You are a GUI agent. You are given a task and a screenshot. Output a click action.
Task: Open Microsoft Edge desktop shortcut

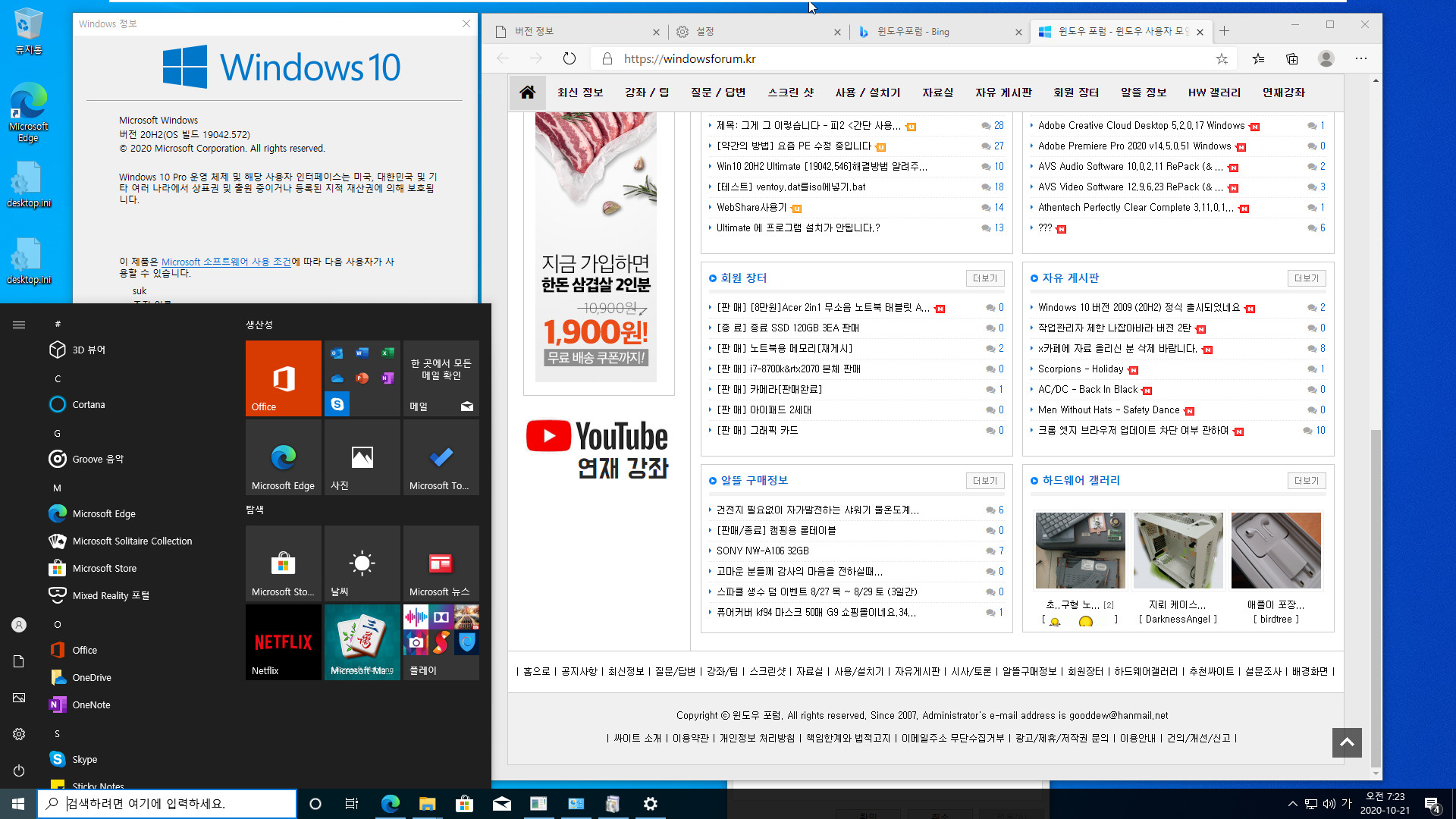pyautogui.click(x=28, y=112)
